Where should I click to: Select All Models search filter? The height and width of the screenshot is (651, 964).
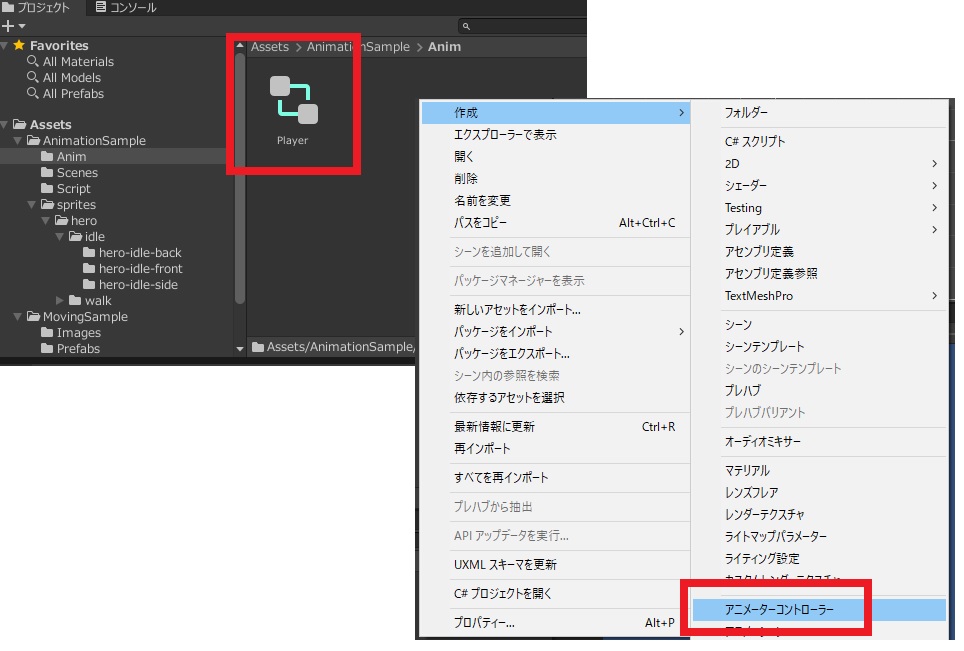(71, 78)
